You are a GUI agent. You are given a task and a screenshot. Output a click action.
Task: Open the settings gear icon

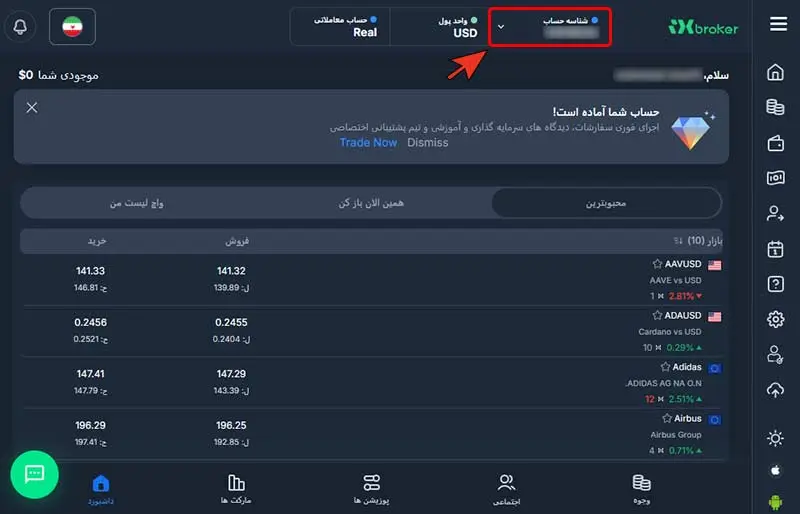point(775,319)
